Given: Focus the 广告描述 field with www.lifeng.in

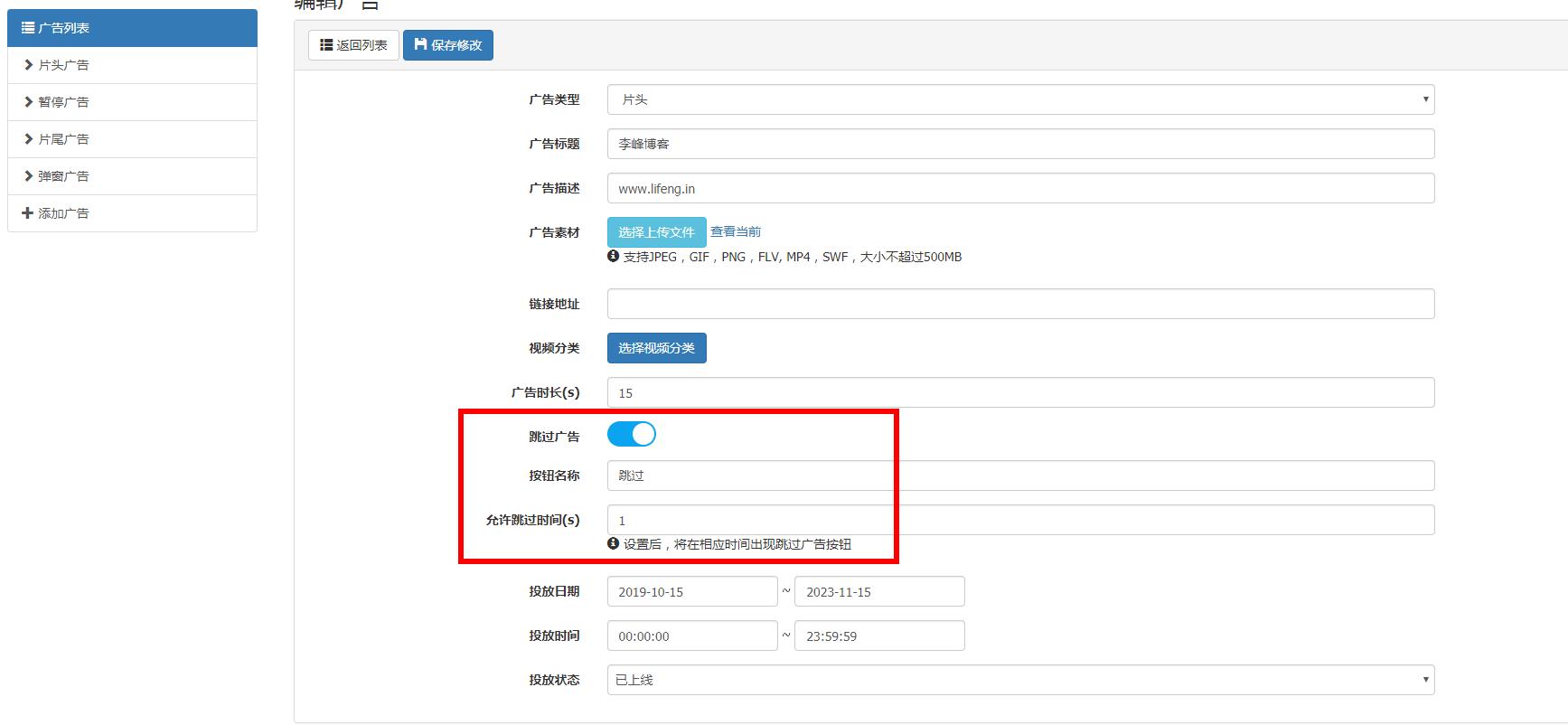Looking at the screenshot, I should [x=1020, y=188].
